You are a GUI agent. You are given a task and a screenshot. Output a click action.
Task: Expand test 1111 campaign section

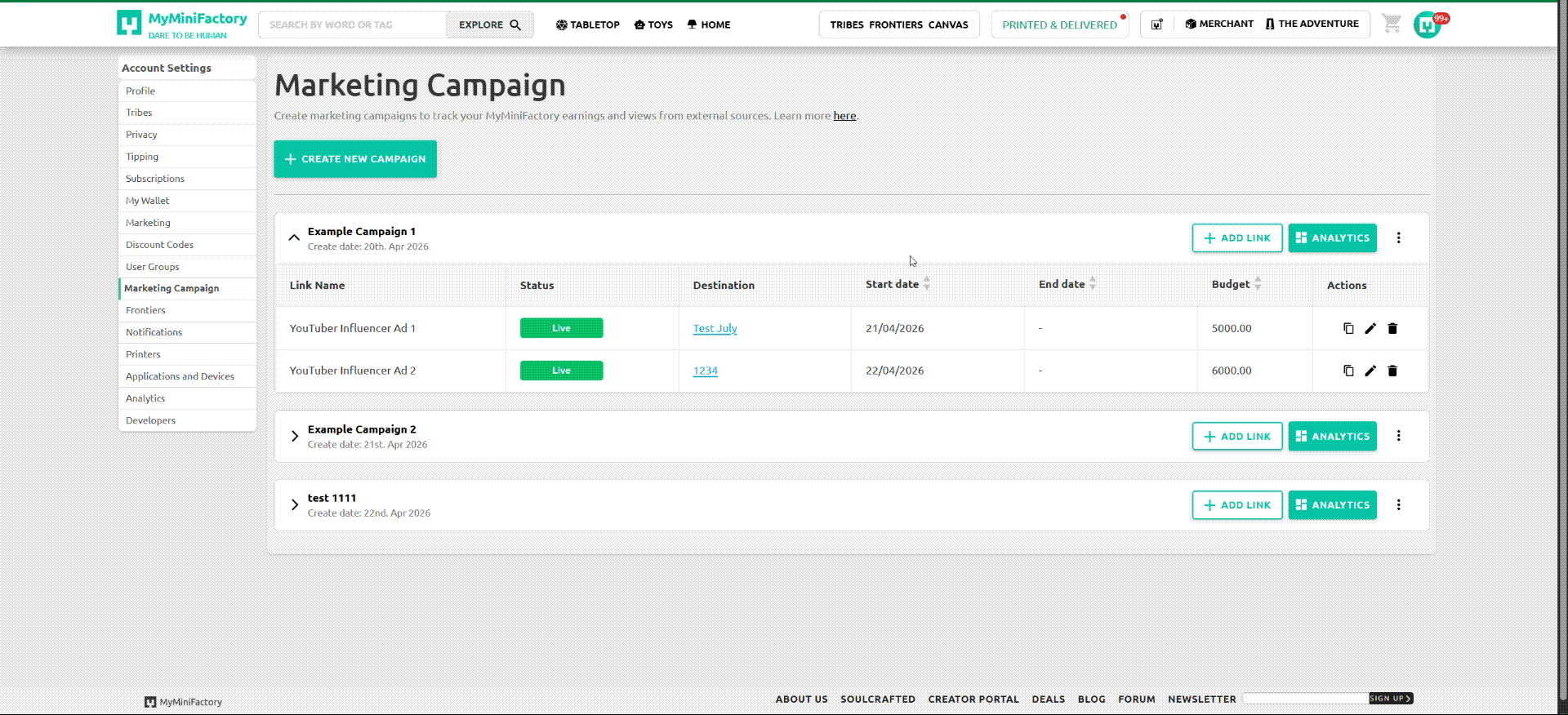[x=294, y=504]
